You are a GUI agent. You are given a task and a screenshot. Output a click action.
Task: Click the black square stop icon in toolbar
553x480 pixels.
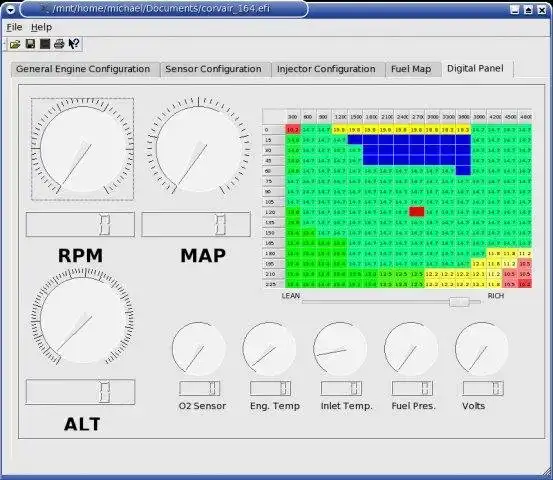(x=45, y=44)
